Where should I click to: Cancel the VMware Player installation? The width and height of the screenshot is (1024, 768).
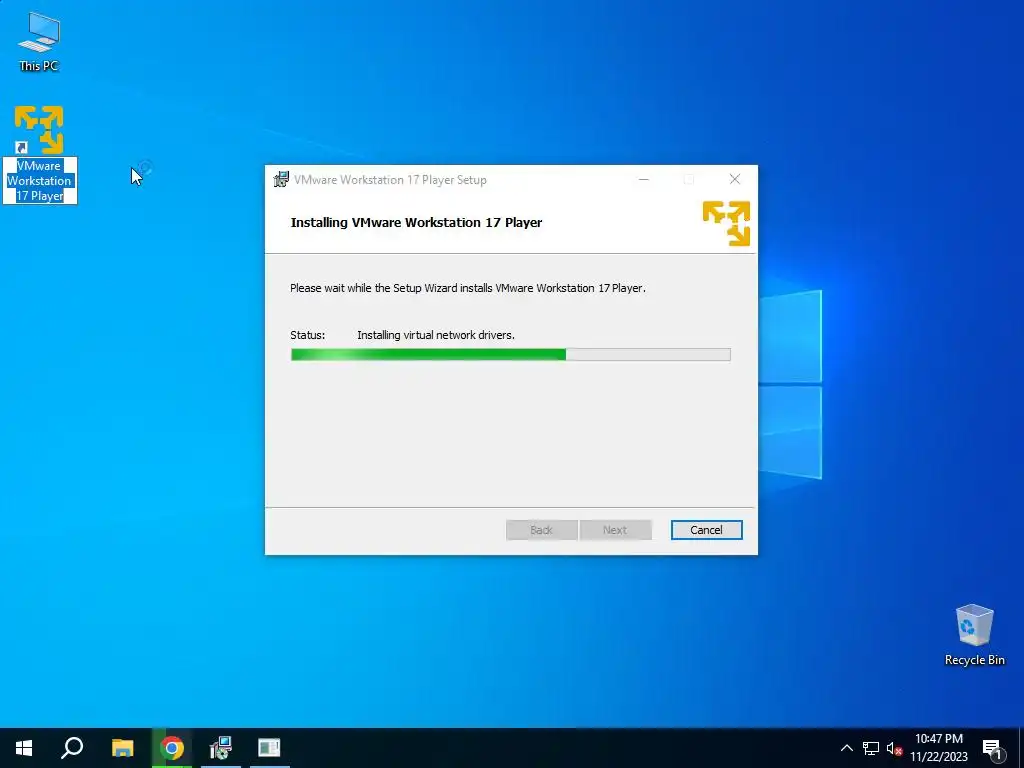coord(706,530)
